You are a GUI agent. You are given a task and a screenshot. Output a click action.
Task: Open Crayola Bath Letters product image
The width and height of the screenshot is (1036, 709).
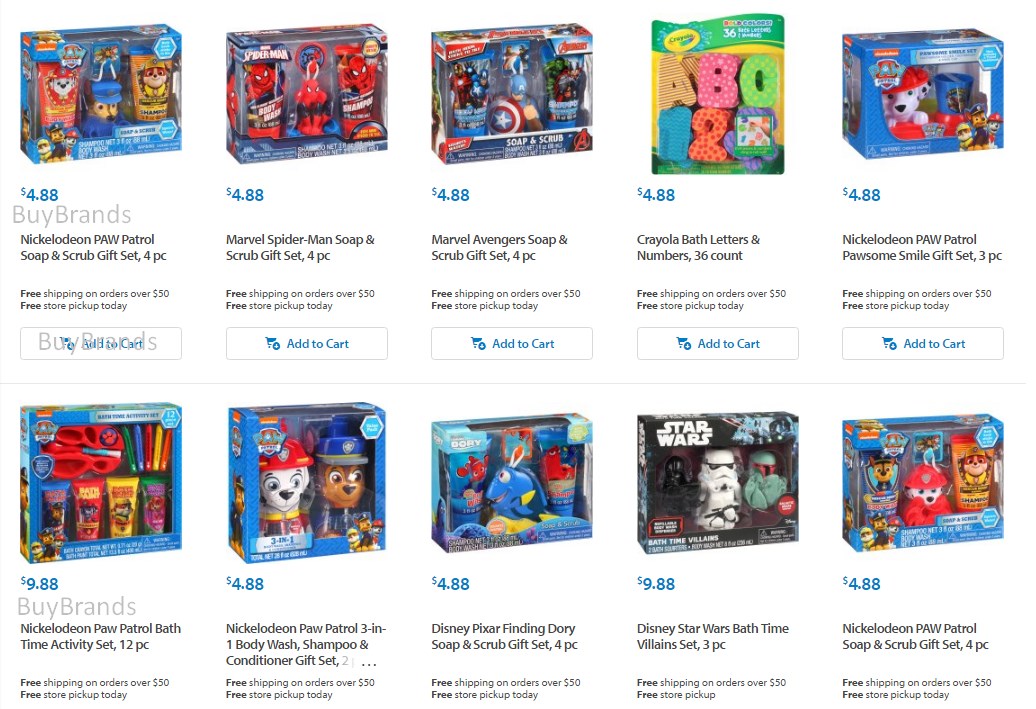pyautogui.click(x=718, y=94)
